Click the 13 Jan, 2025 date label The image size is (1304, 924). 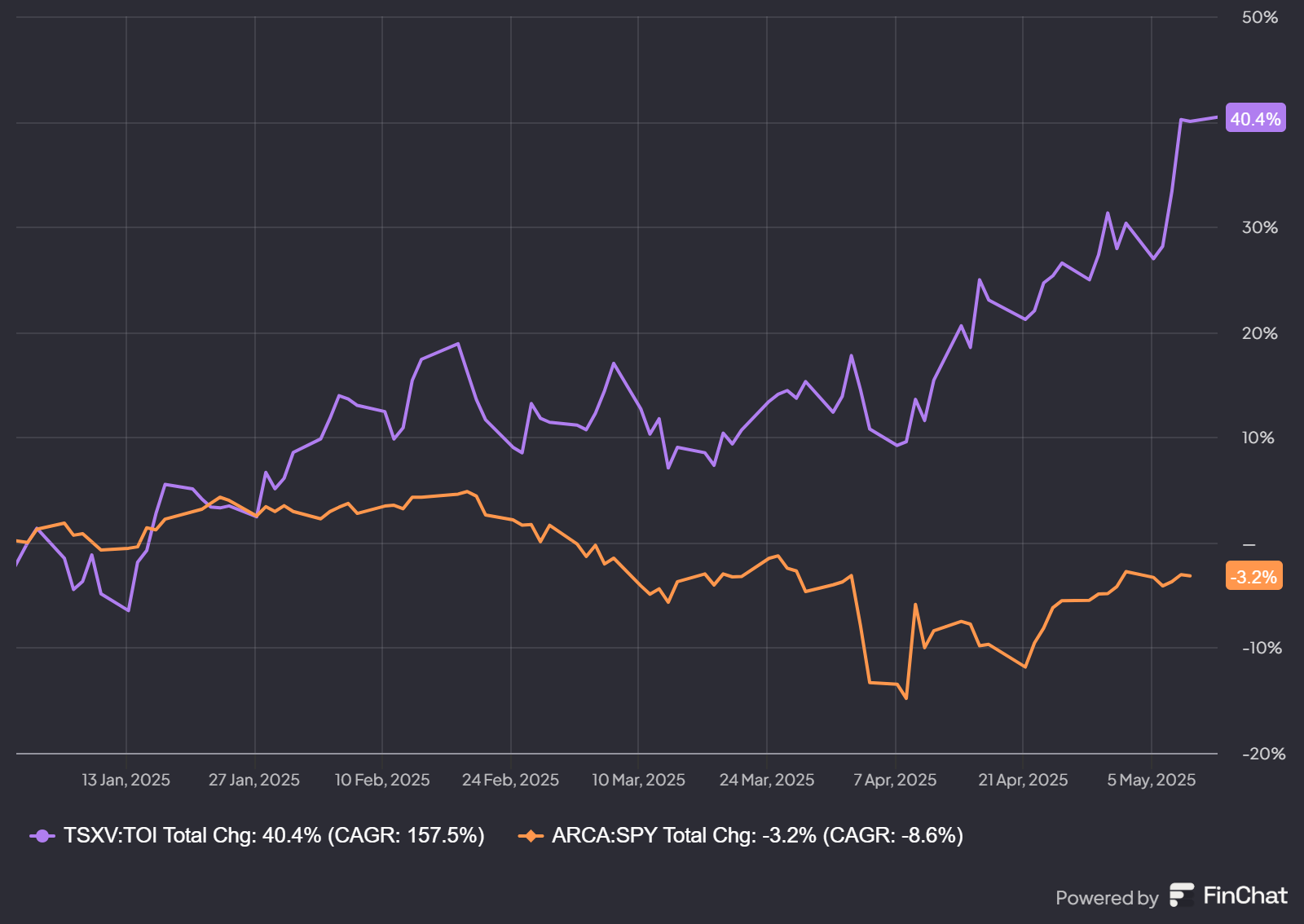[x=126, y=780]
